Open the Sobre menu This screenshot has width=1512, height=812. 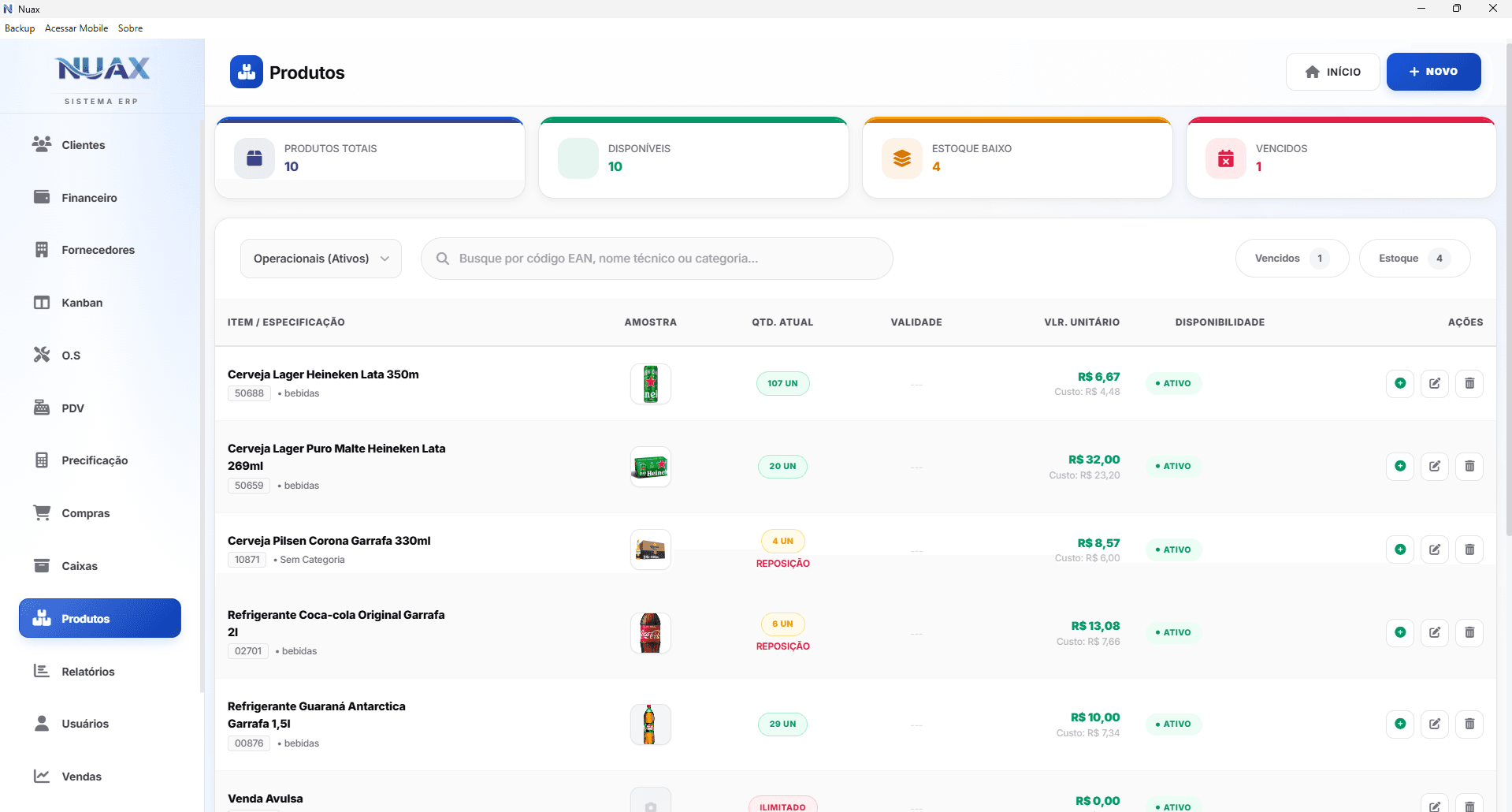[x=131, y=28]
